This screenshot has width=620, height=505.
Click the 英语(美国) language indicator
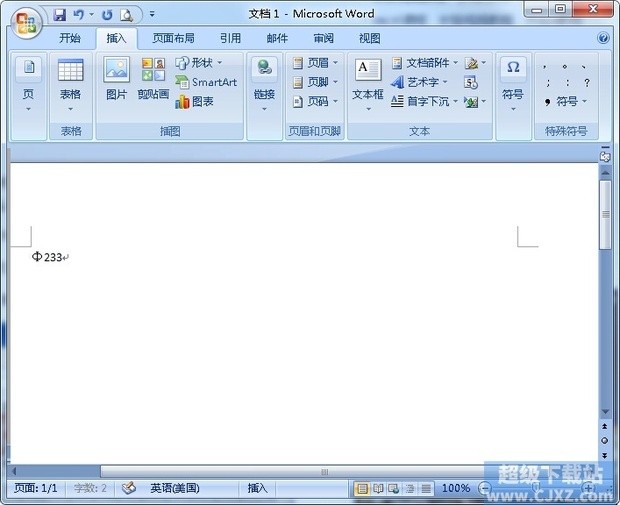[174, 488]
